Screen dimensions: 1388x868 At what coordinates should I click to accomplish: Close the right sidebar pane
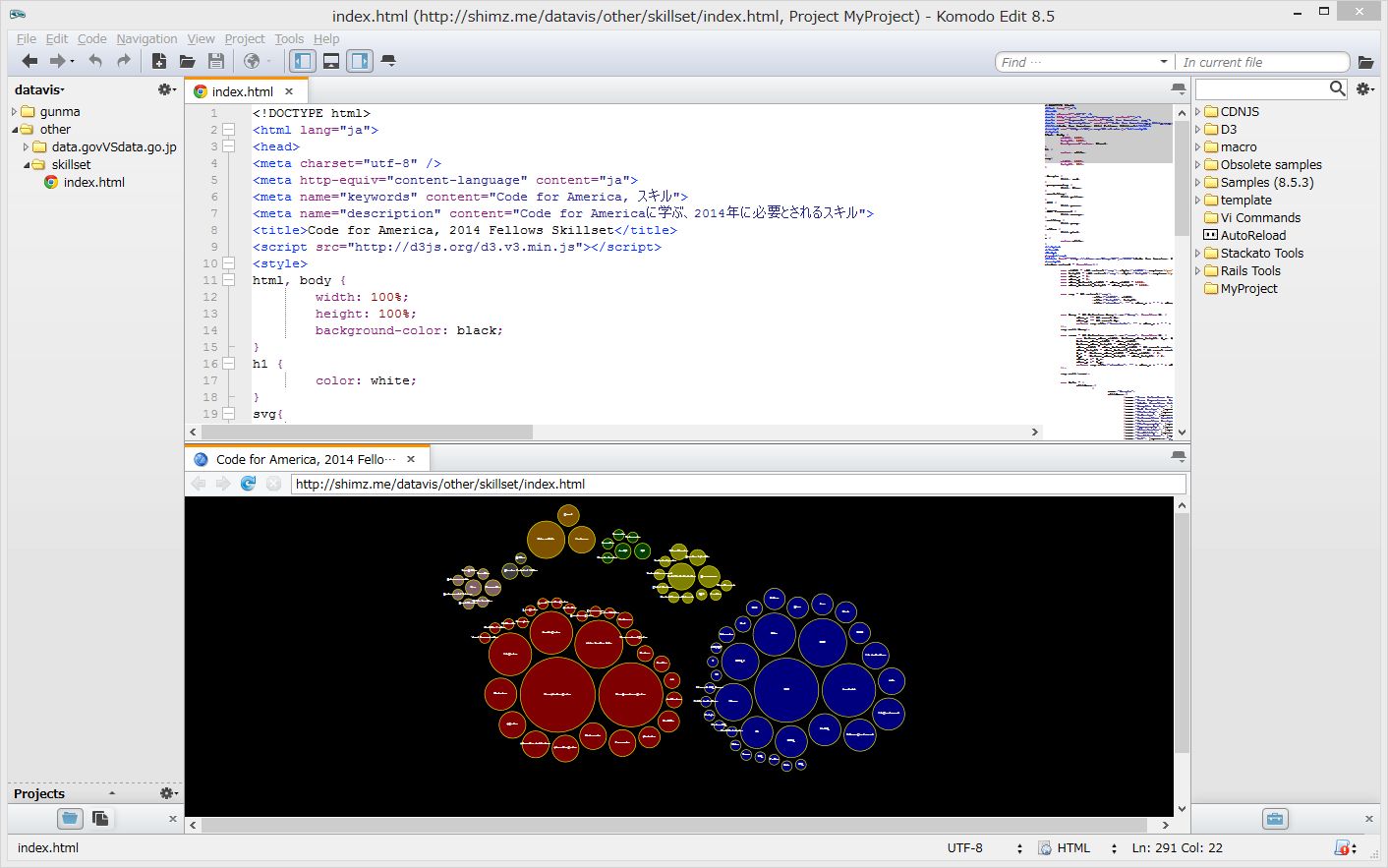click(x=1369, y=819)
